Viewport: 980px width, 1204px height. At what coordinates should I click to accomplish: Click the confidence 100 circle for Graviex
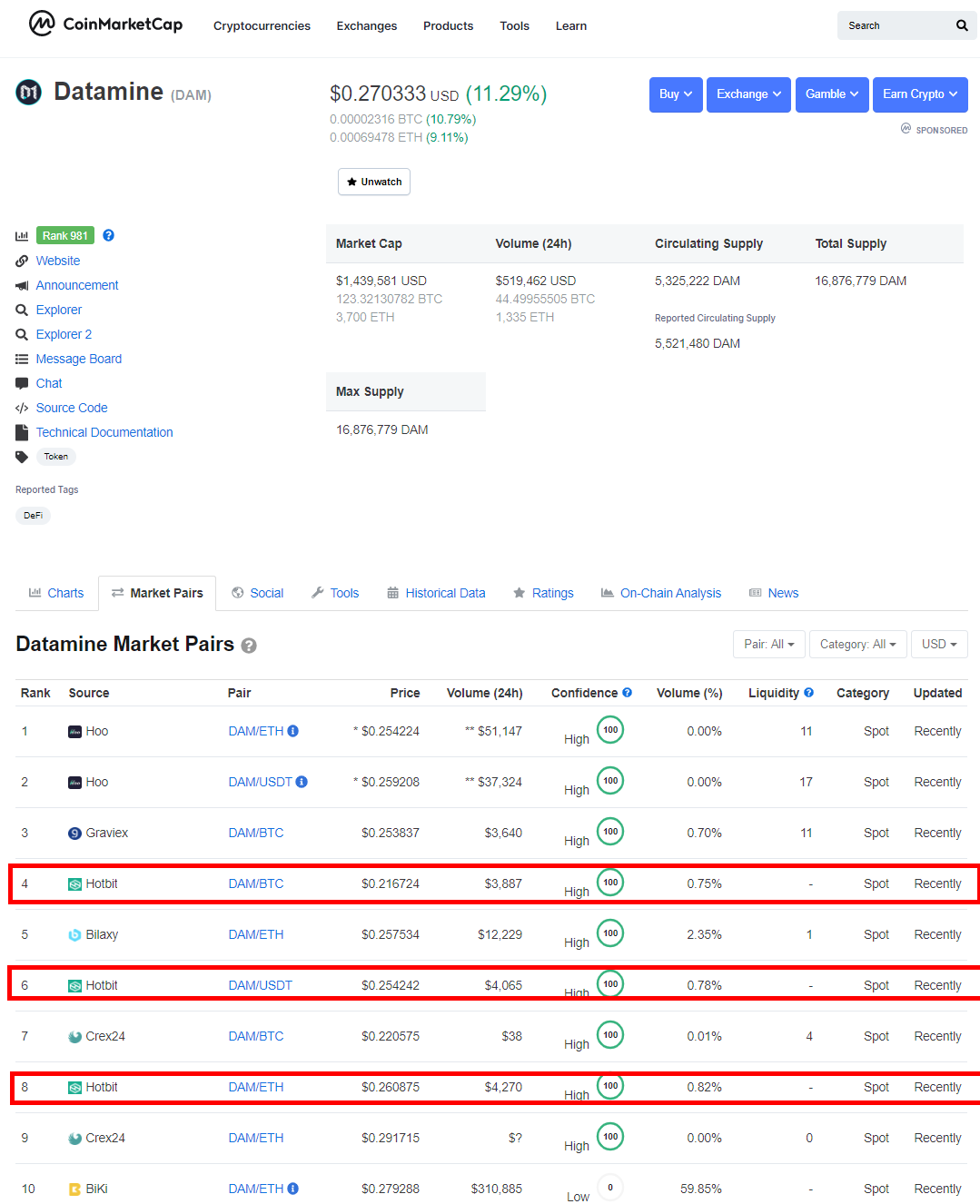610,831
